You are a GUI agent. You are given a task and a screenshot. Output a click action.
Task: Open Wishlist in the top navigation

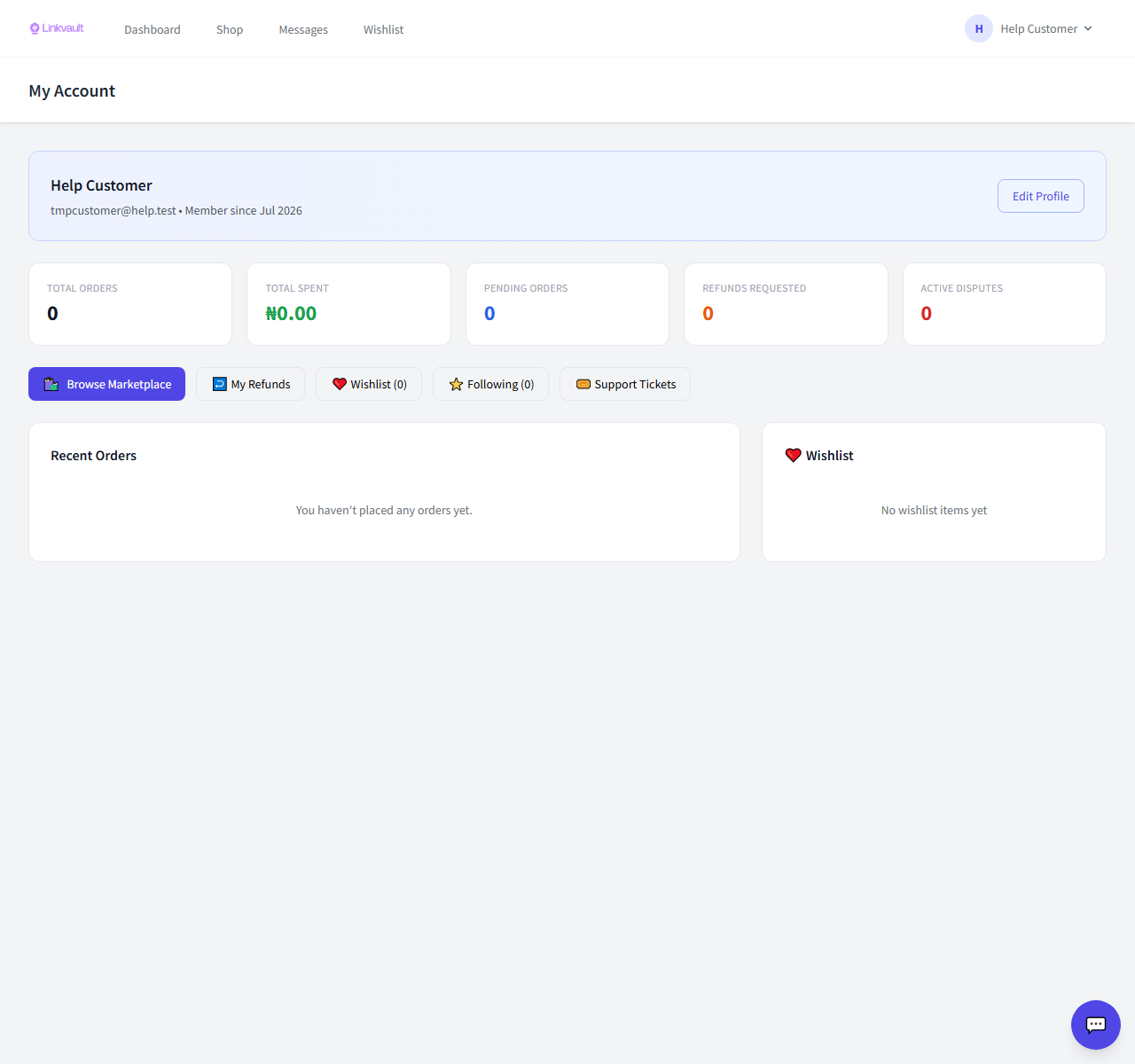coord(383,29)
